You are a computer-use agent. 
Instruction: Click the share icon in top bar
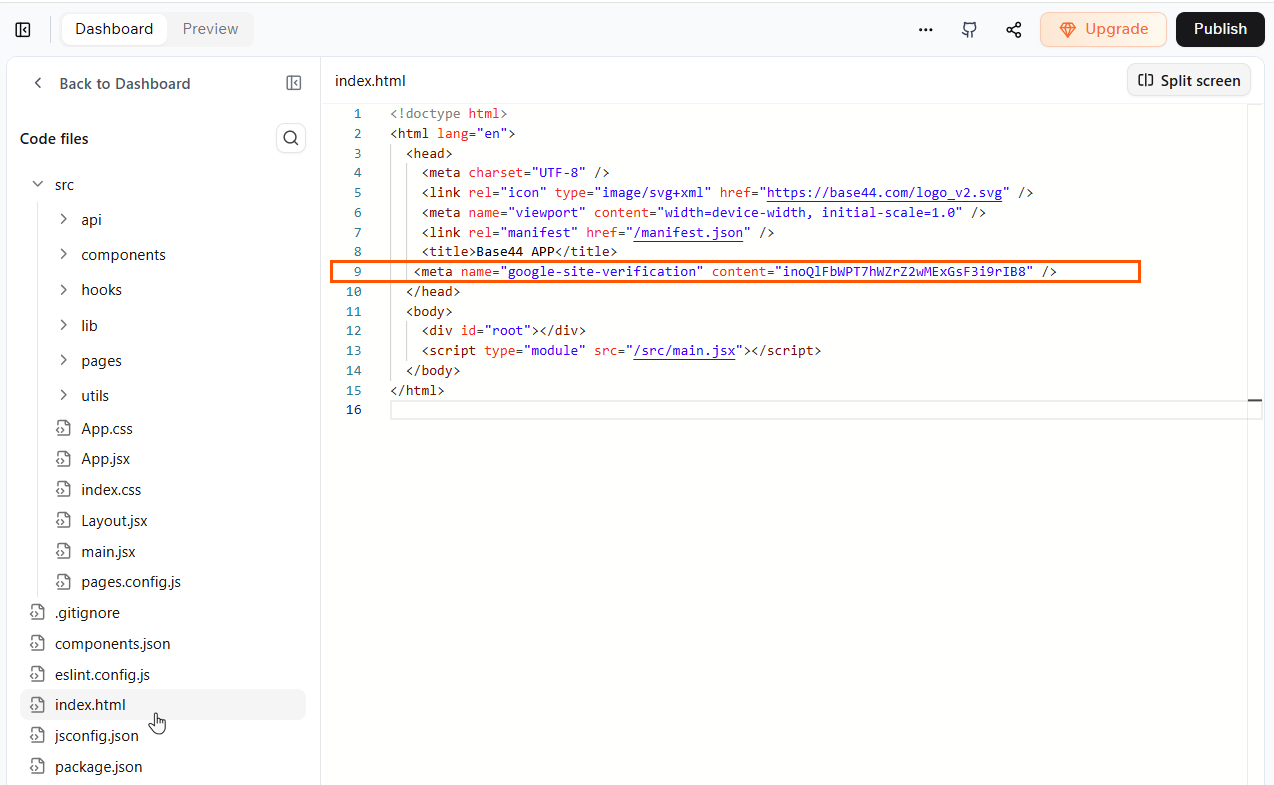pos(1014,30)
